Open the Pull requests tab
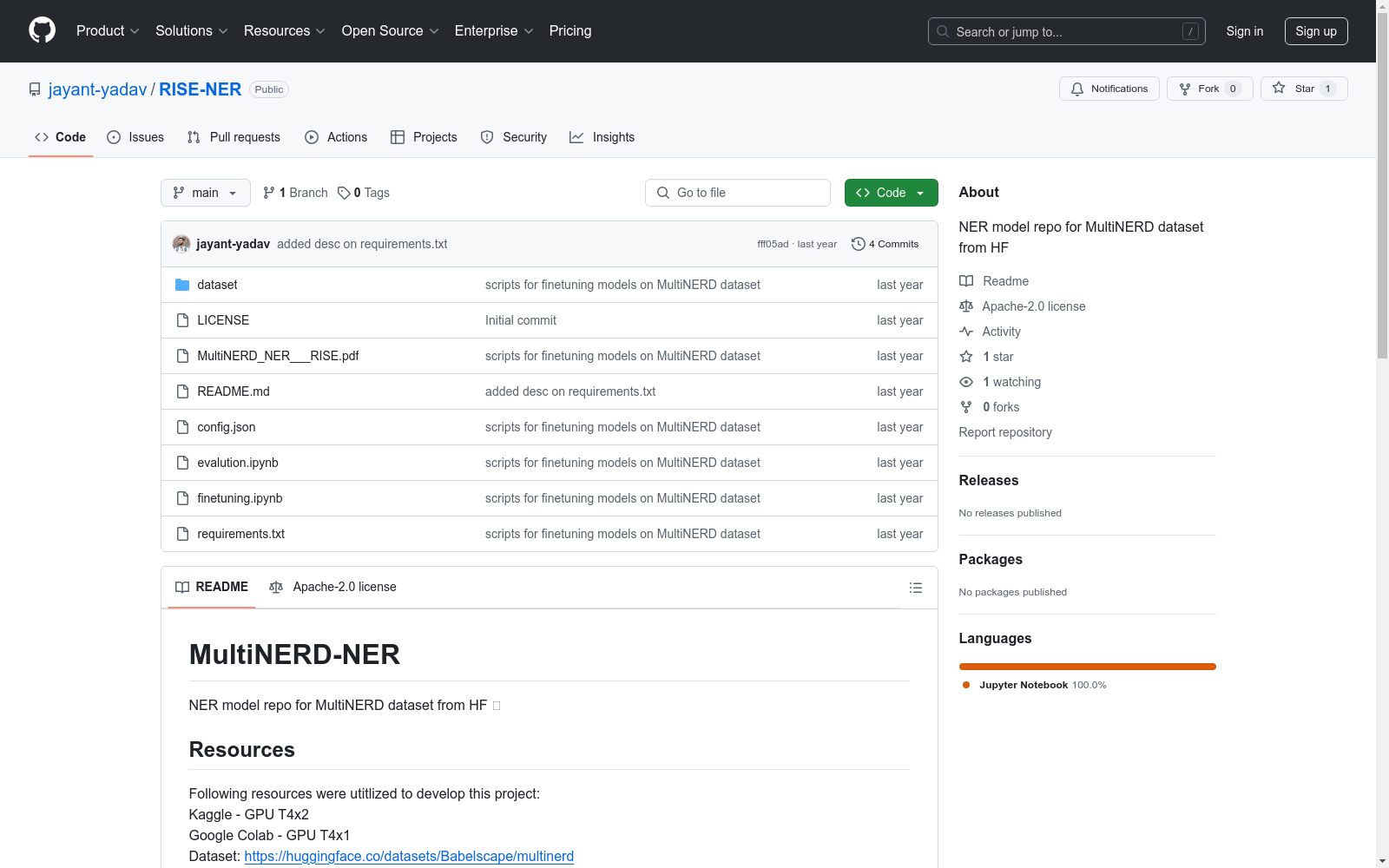 click(234, 137)
